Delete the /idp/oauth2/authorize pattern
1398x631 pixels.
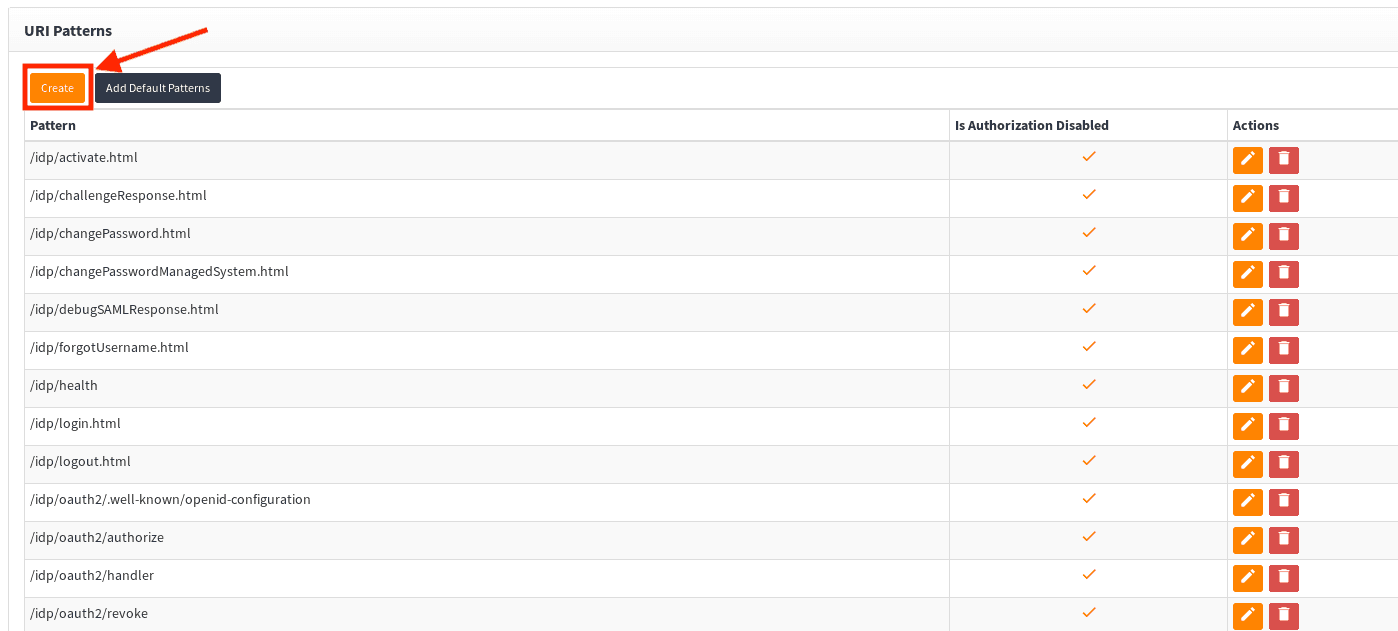point(1284,540)
